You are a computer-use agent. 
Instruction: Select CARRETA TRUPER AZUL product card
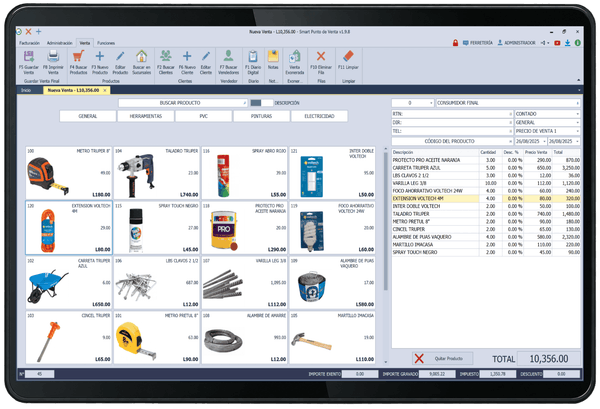tap(69, 282)
